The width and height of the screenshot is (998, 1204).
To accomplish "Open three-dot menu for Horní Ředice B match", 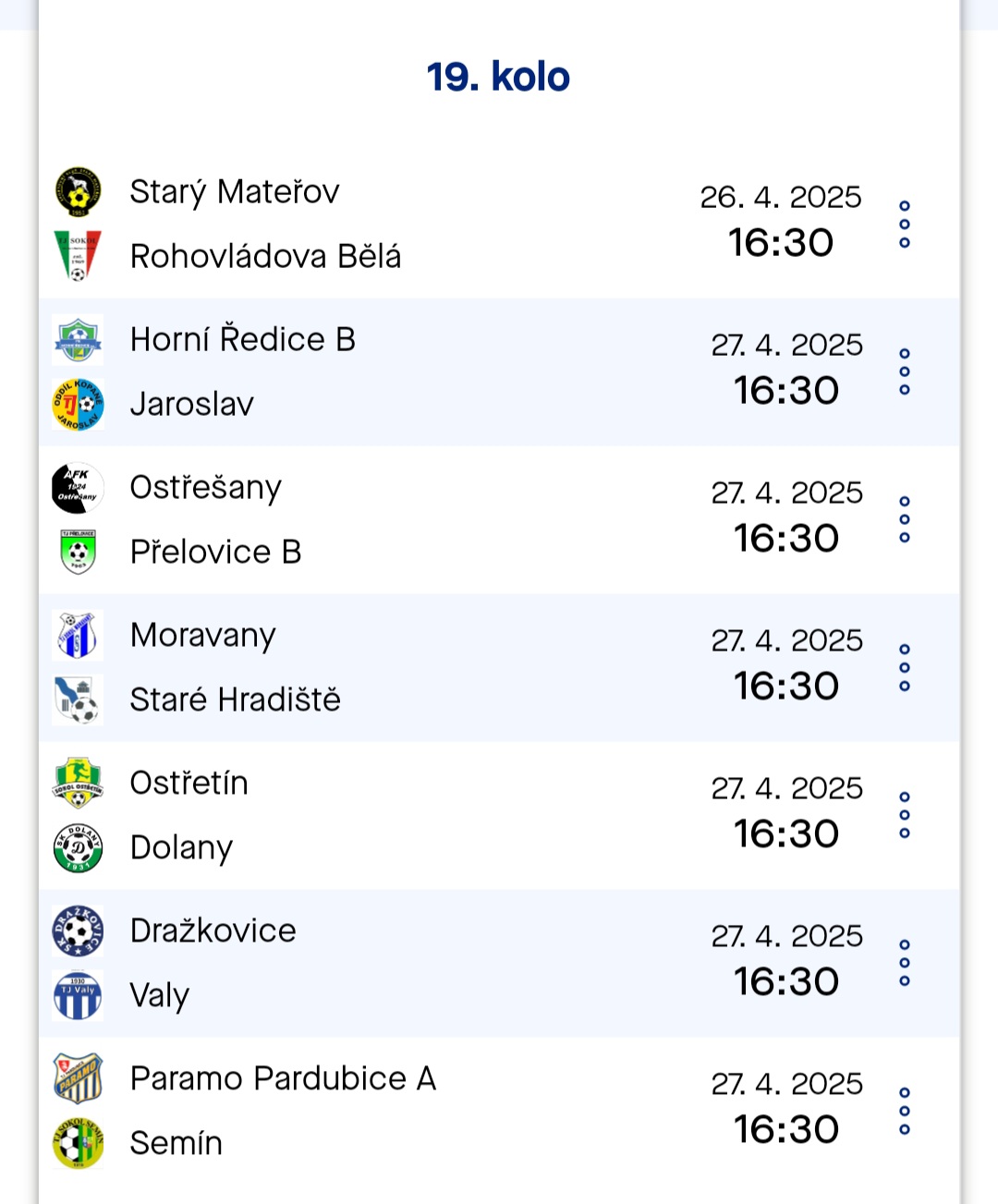I will [905, 372].
